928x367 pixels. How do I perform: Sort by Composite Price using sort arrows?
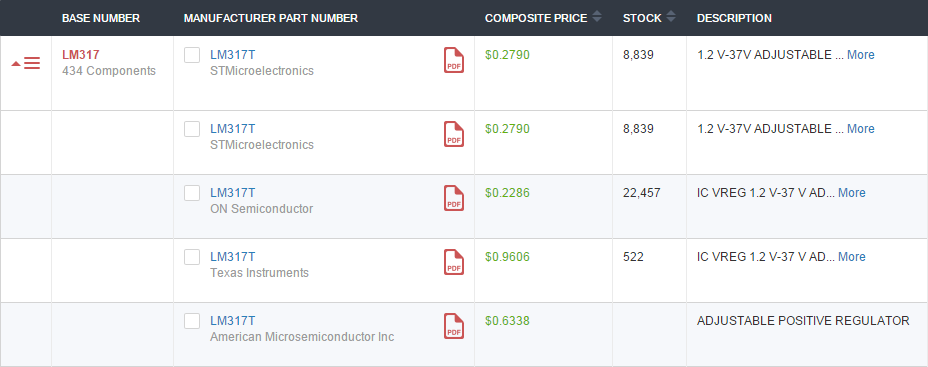[x=597, y=17]
